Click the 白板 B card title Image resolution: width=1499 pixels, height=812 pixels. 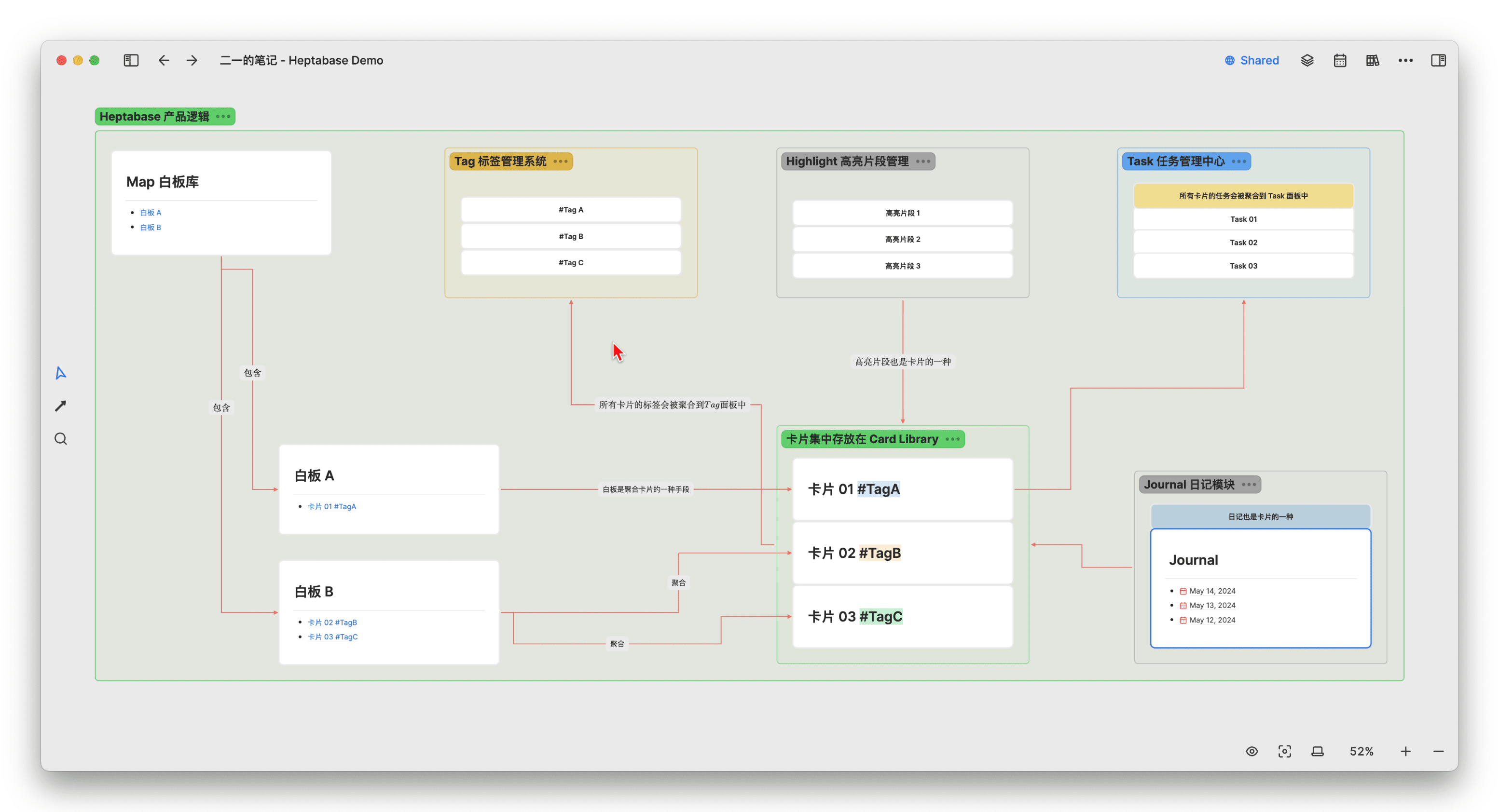point(314,592)
